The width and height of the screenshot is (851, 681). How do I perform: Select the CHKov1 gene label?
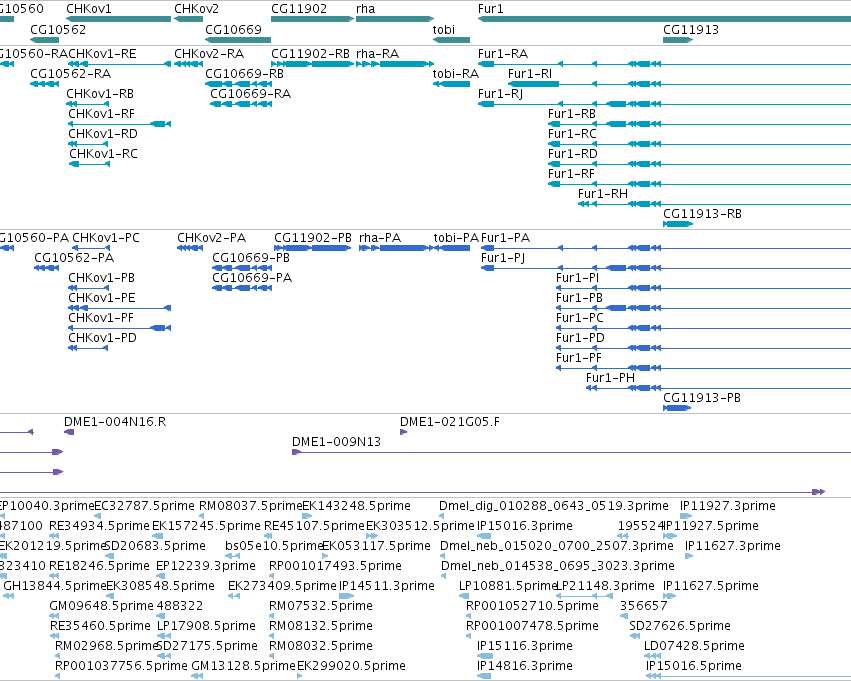coord(88,9)
